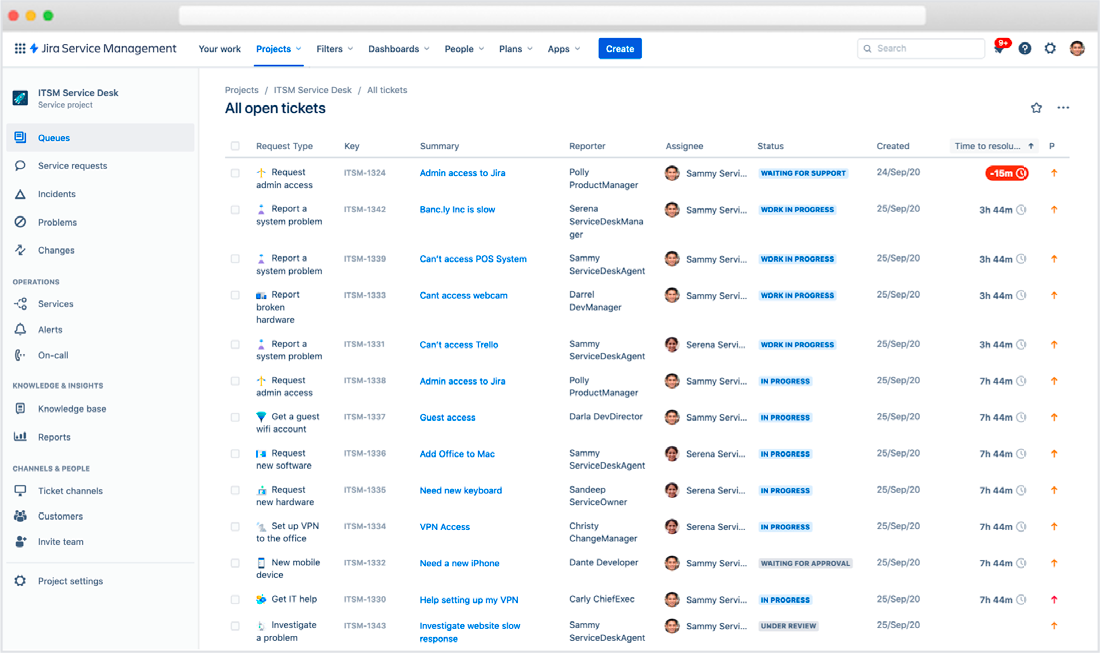
Task: Click priority arrow for ITSM-1330 row
Action: (1054, 600)
